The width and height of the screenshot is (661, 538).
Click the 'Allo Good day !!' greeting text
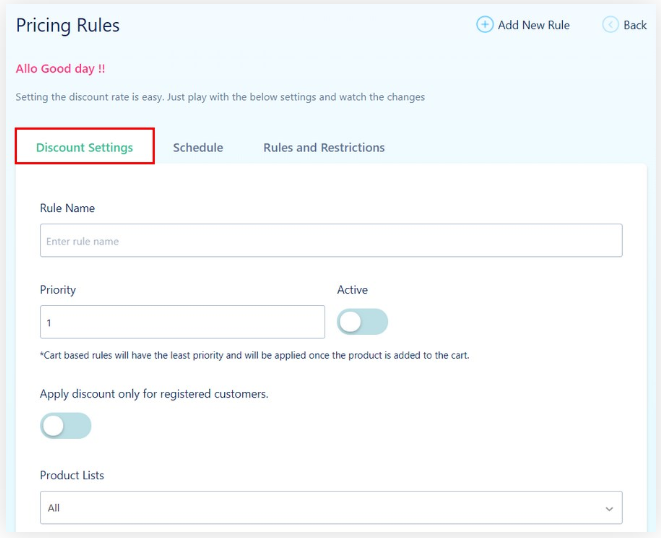[60, 69]
